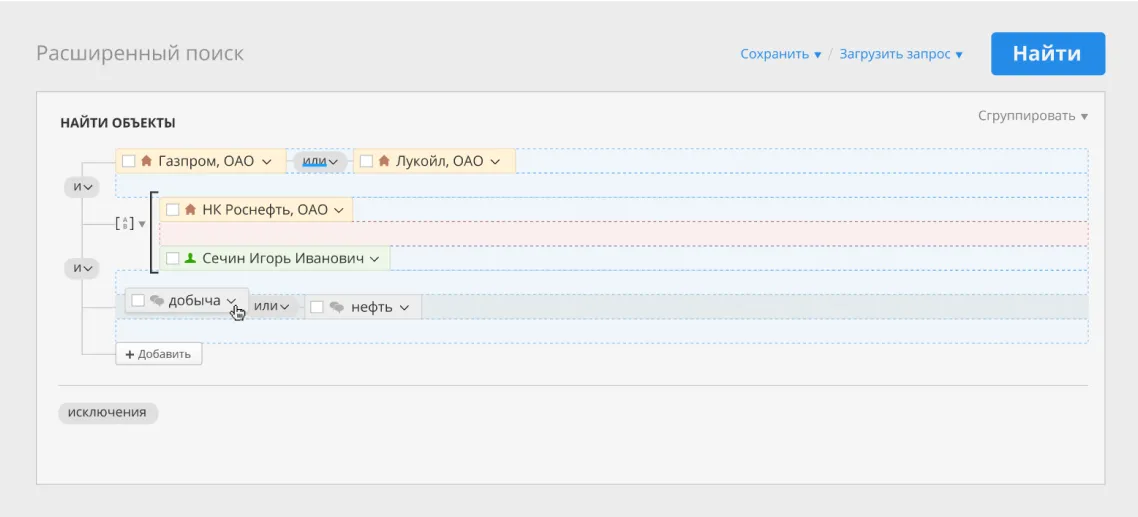Click the исключения pill button
This screenshot has width=1138, height=517.
point(107,412)
